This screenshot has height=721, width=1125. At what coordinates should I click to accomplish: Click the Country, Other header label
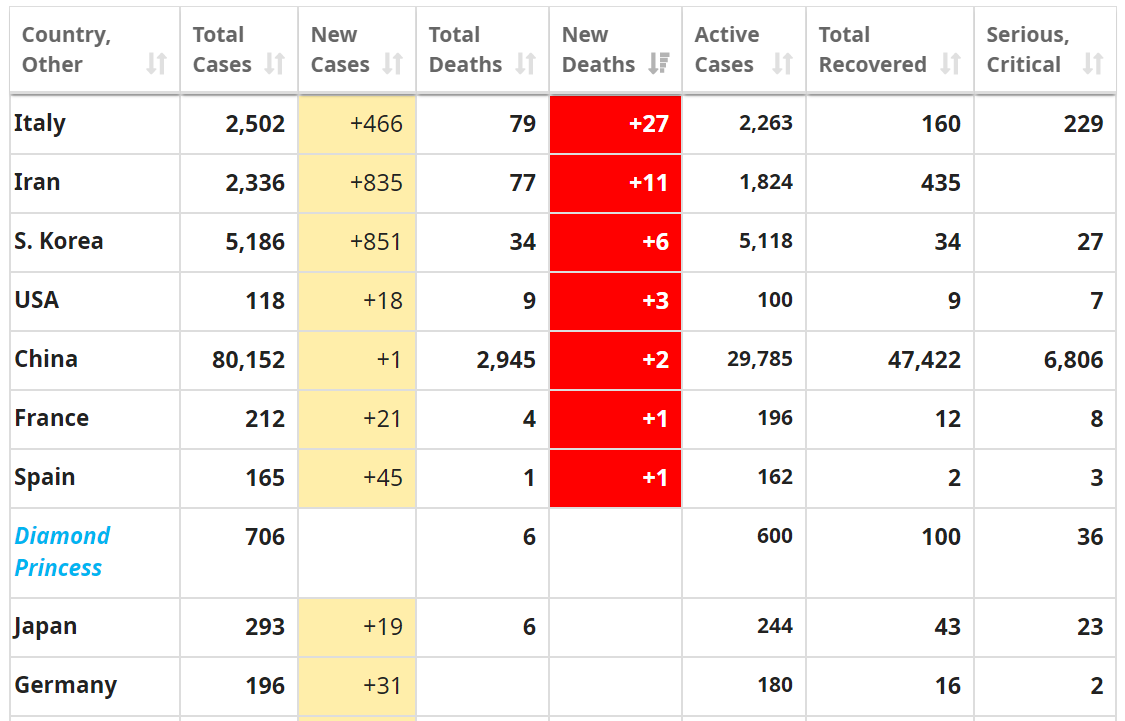click(66, 50)
